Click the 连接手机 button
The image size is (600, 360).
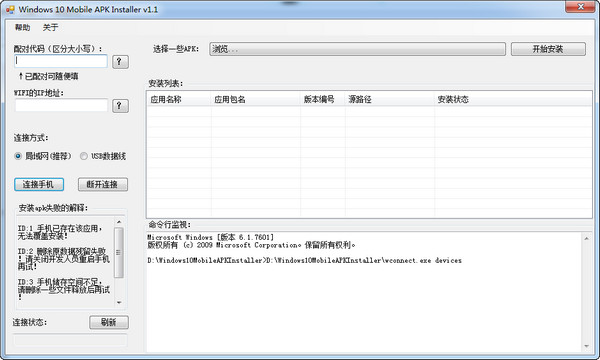[39, 184]
